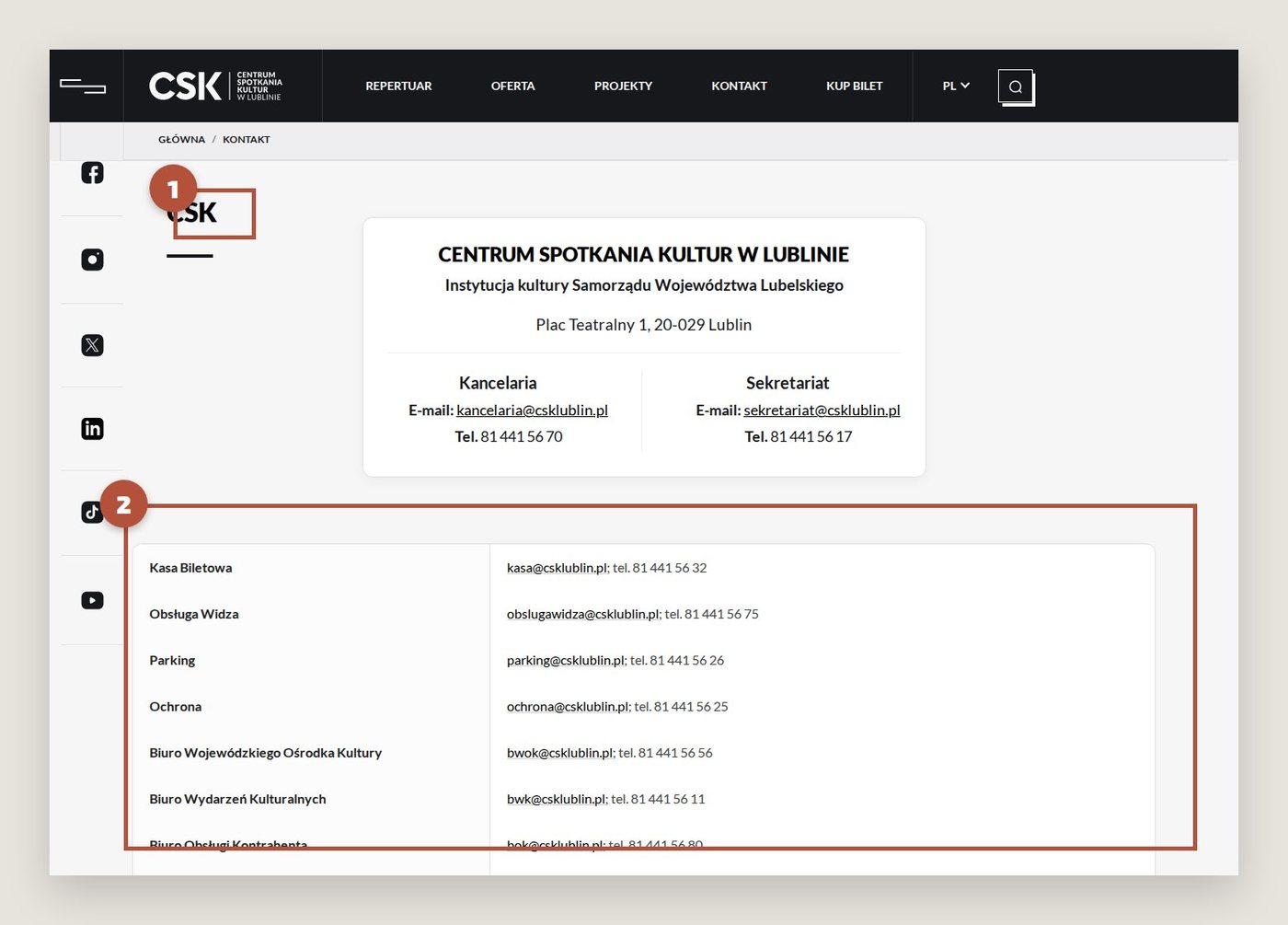Screen dimensions: 1288x925
Task: Click Biuro Wojewódzkiego Ośrodka Kultury label
Action: tap(265, 753)
